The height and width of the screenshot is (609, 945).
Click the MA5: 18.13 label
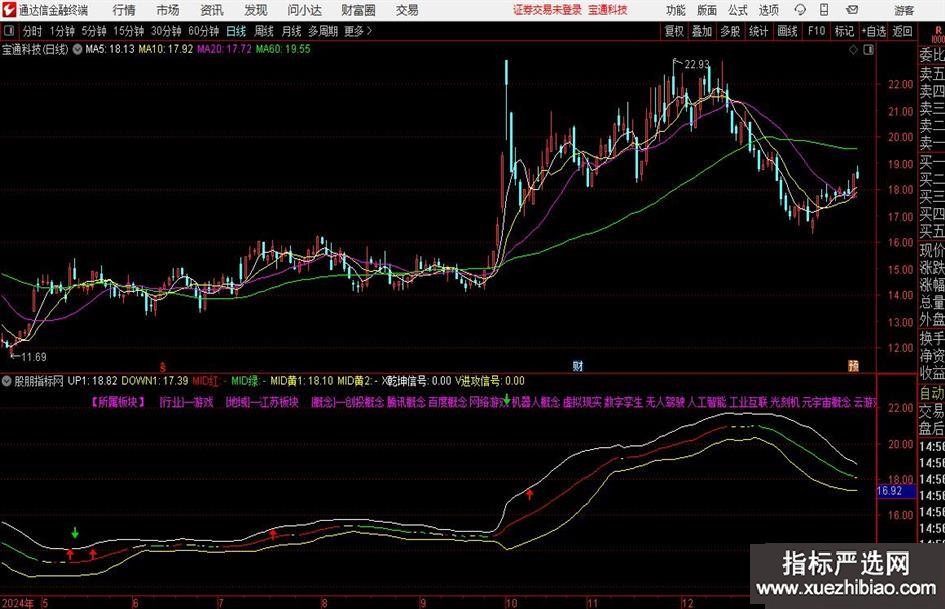point(110,49)
